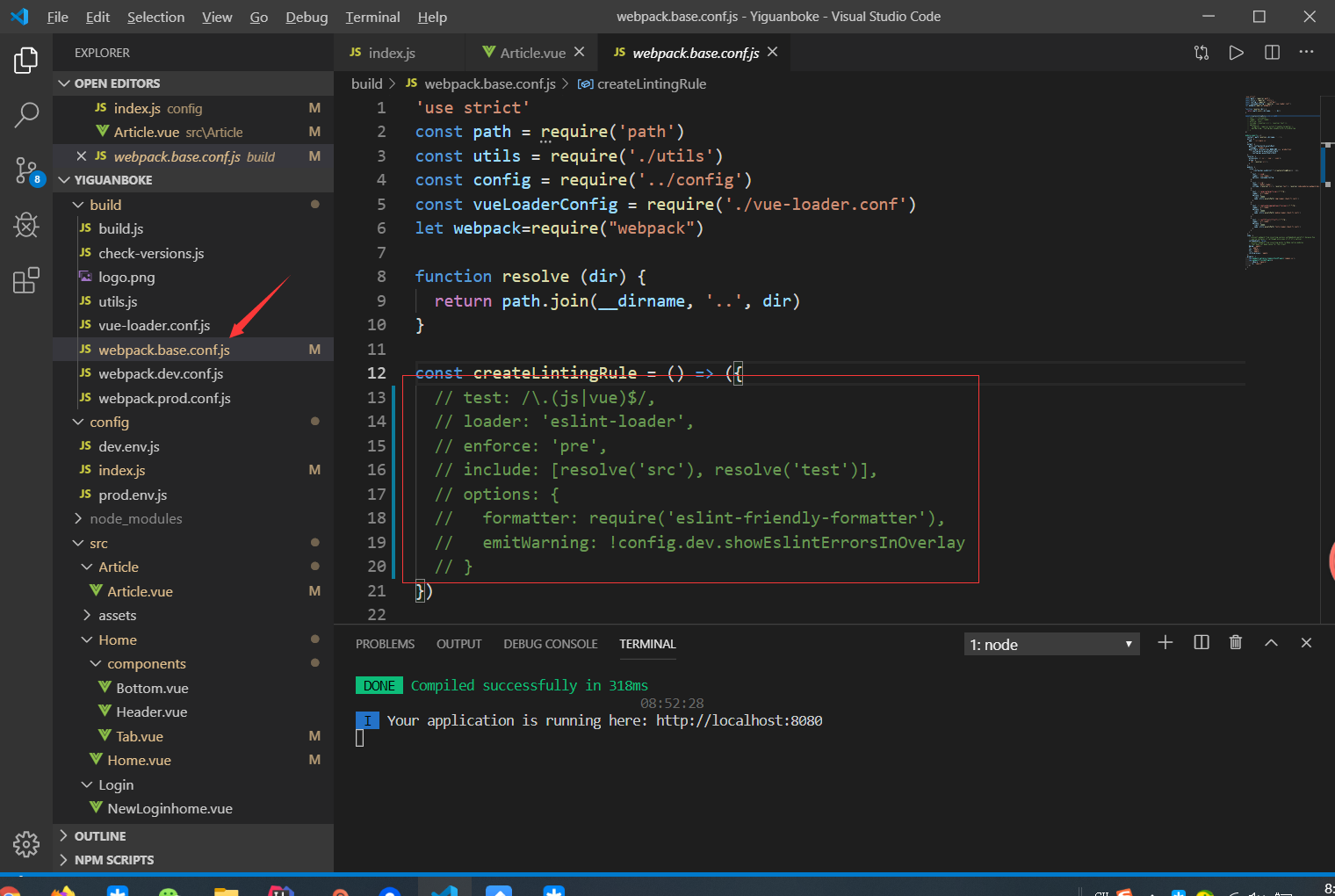
Task: Open build.js in the file tree
Action: click(x=193, y=228)
